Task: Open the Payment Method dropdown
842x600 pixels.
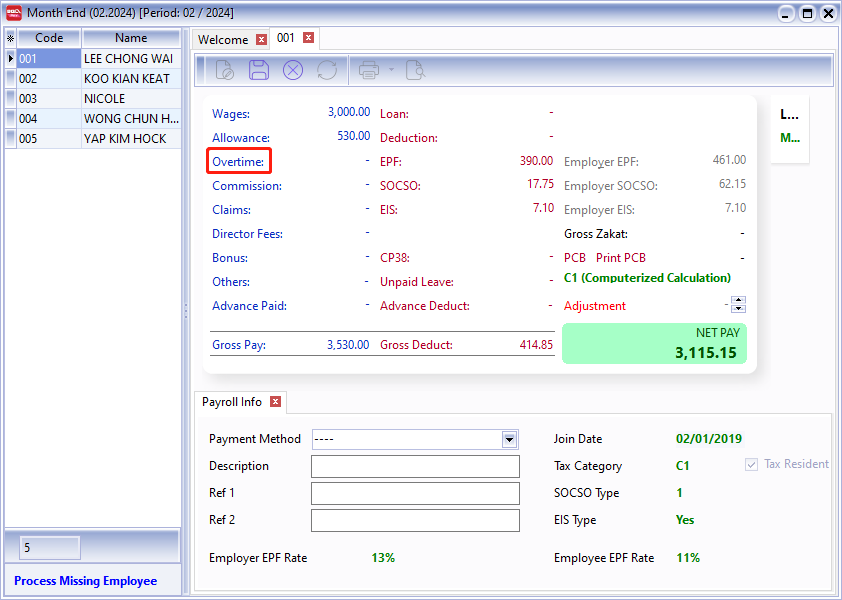Action: click(510, 439)
